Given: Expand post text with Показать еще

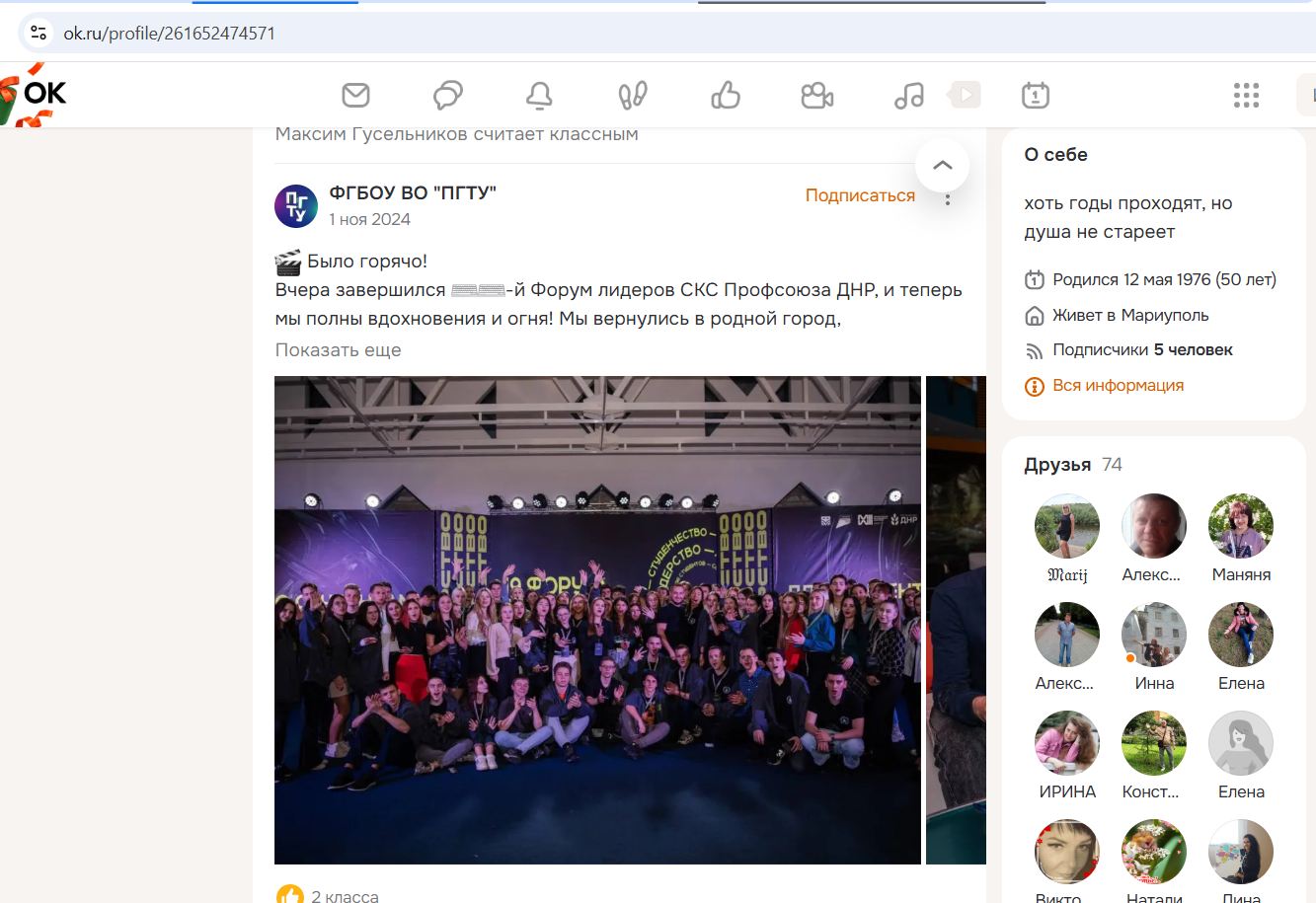Looking at the screenshot, I should (x=338, y=349).
